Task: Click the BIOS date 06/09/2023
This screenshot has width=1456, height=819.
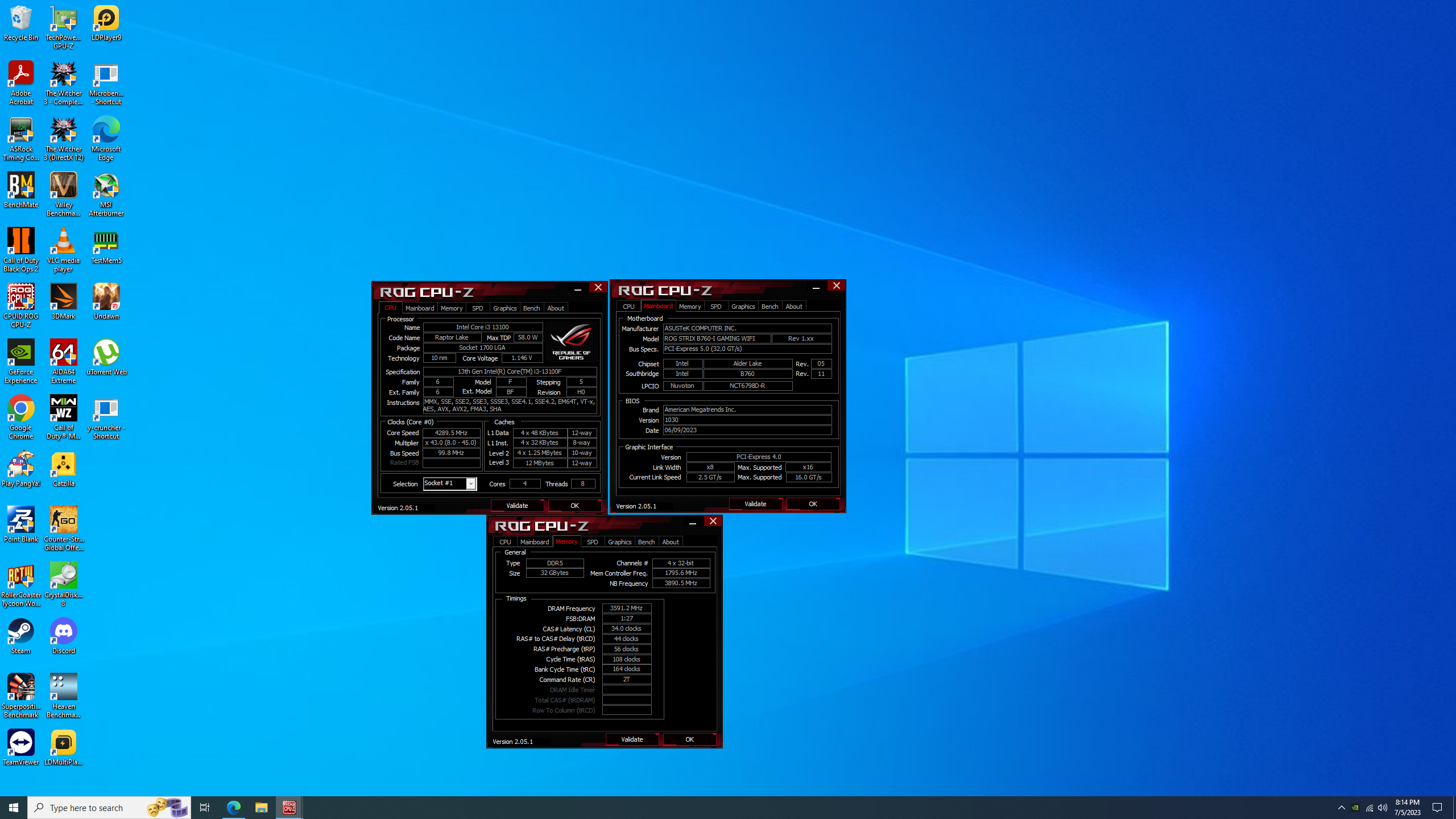Action: [747, 430]
